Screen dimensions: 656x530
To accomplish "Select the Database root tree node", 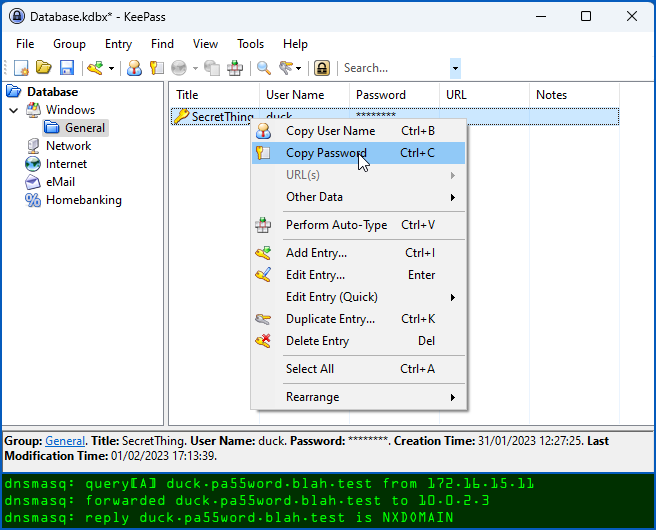I will click(52, 92).
